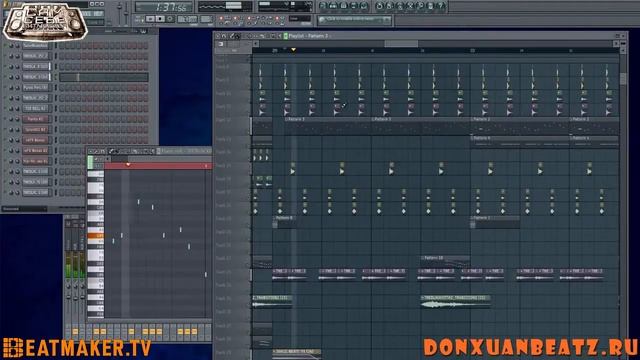640x360 pixels.
Task: Click the playhead marker in piano roll ruler
Action: point(128,165)
